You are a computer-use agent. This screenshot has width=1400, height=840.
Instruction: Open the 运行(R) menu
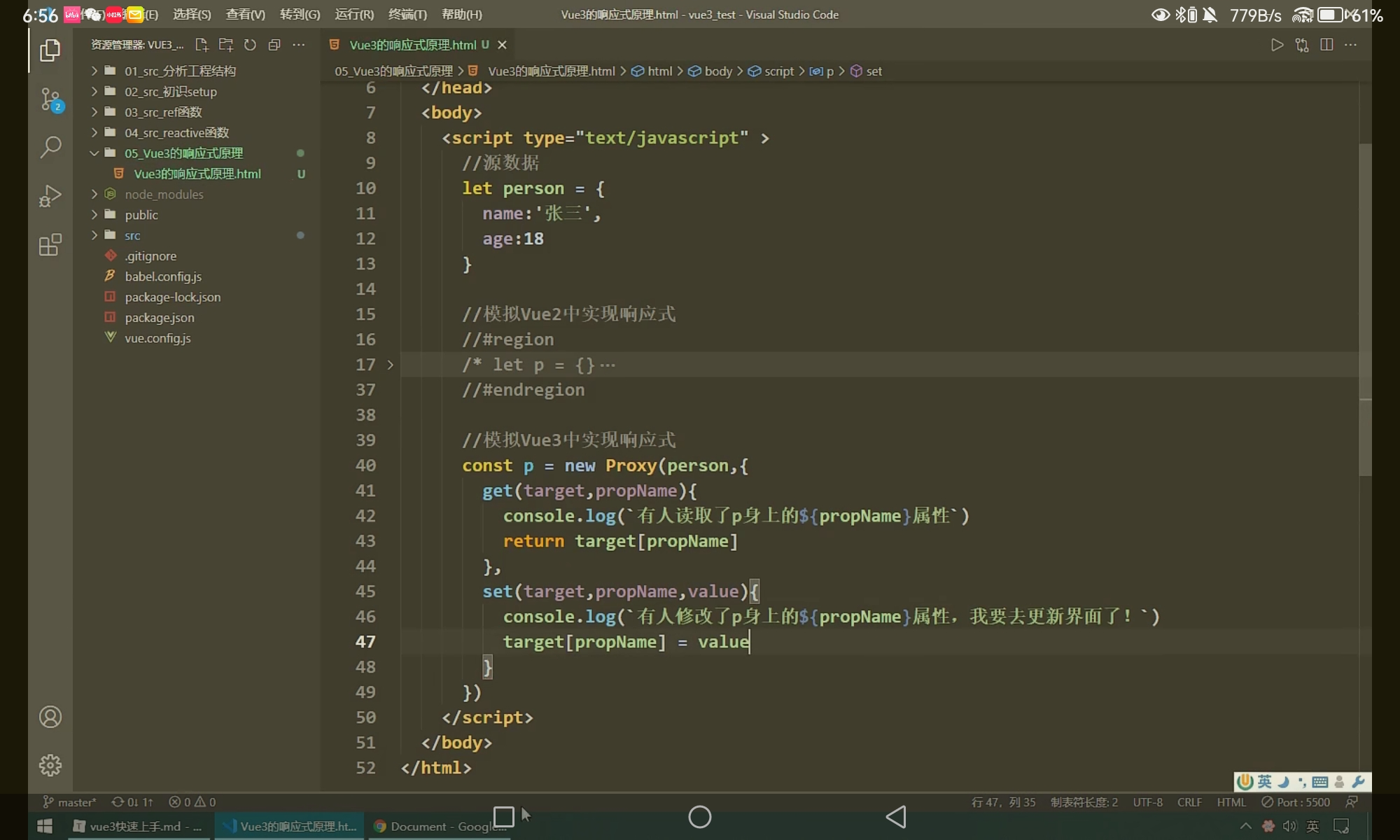click(354, 14)
